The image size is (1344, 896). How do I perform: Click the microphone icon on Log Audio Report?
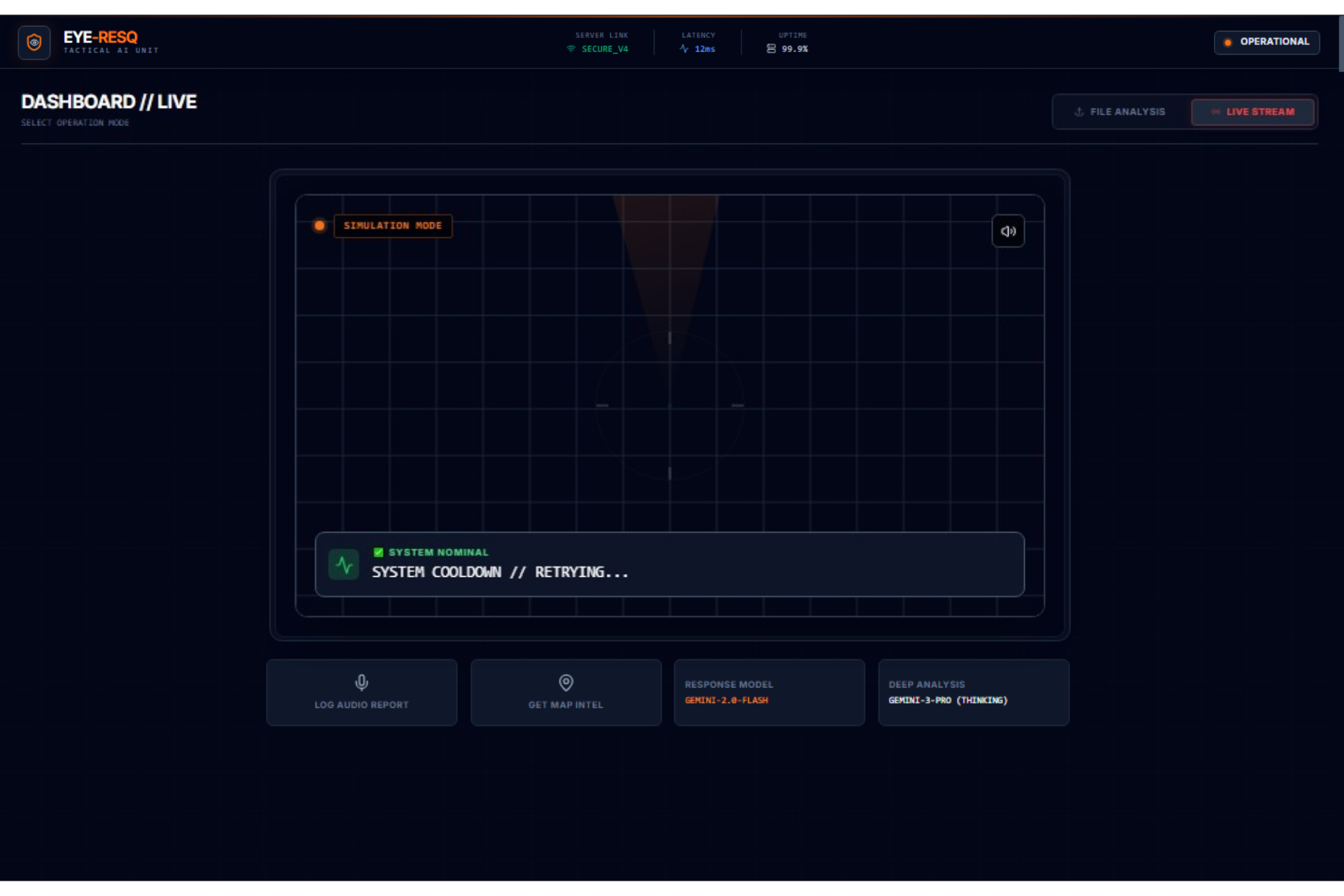coord(361,682)
